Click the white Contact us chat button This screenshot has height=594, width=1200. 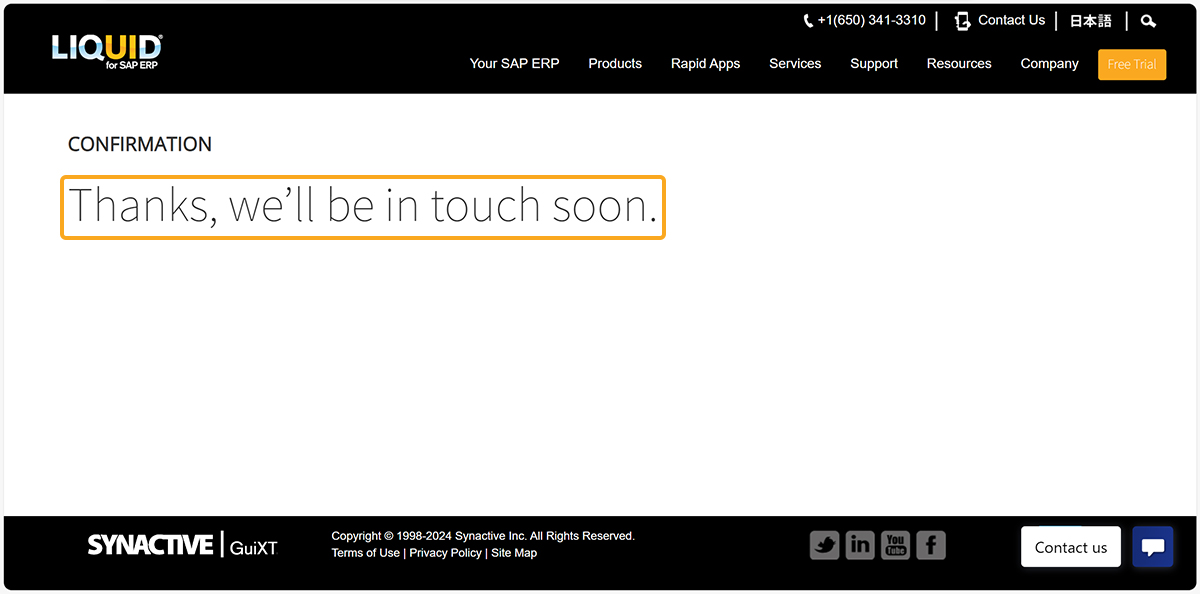click(x=1070, y=547)
